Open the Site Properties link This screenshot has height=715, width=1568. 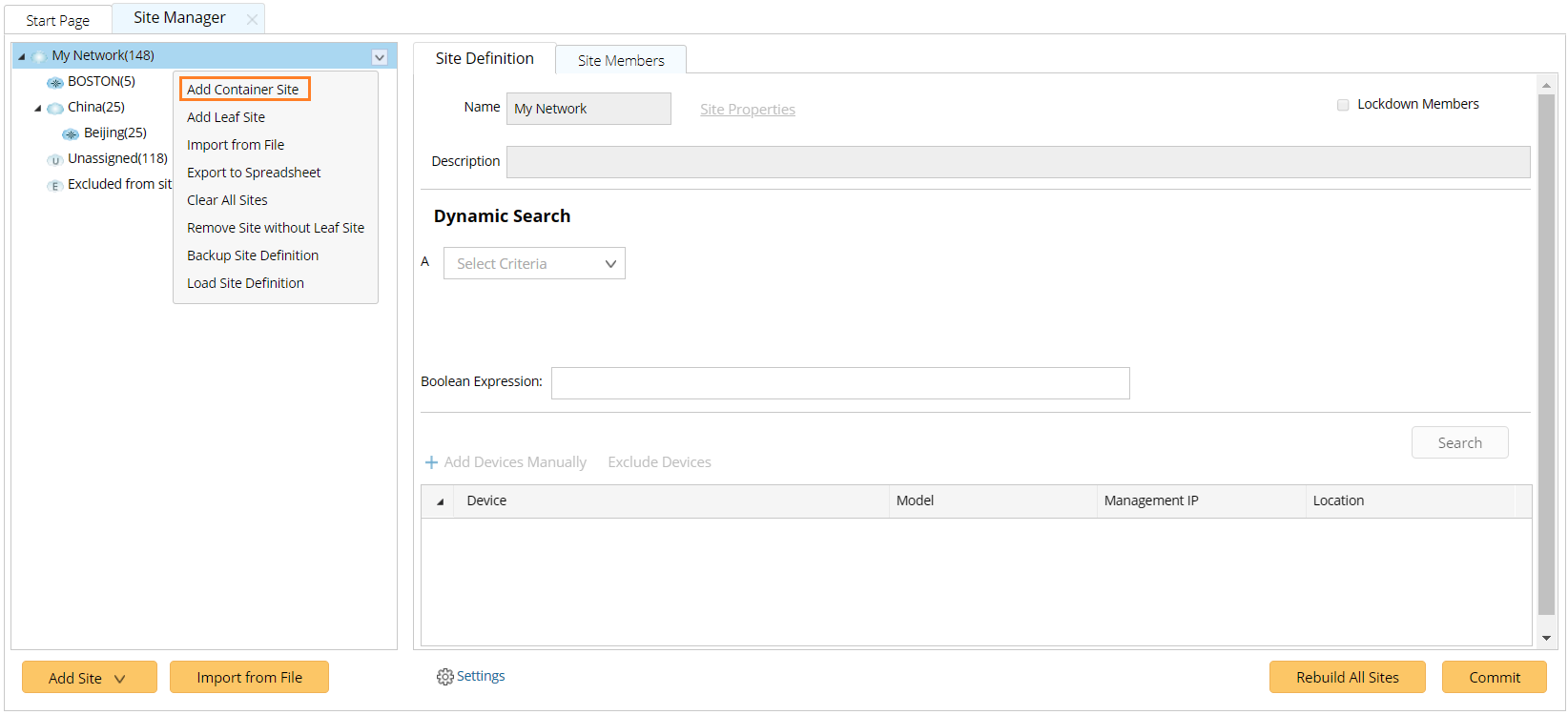pos(747,110)
